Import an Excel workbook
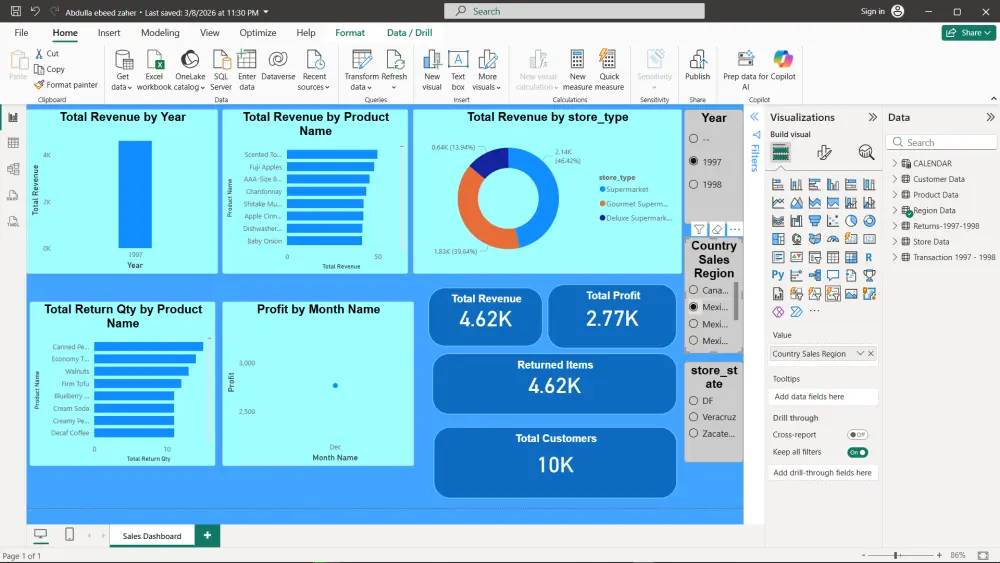The height and width of the screenshot is (563, 1000). (x=154, y=70)
